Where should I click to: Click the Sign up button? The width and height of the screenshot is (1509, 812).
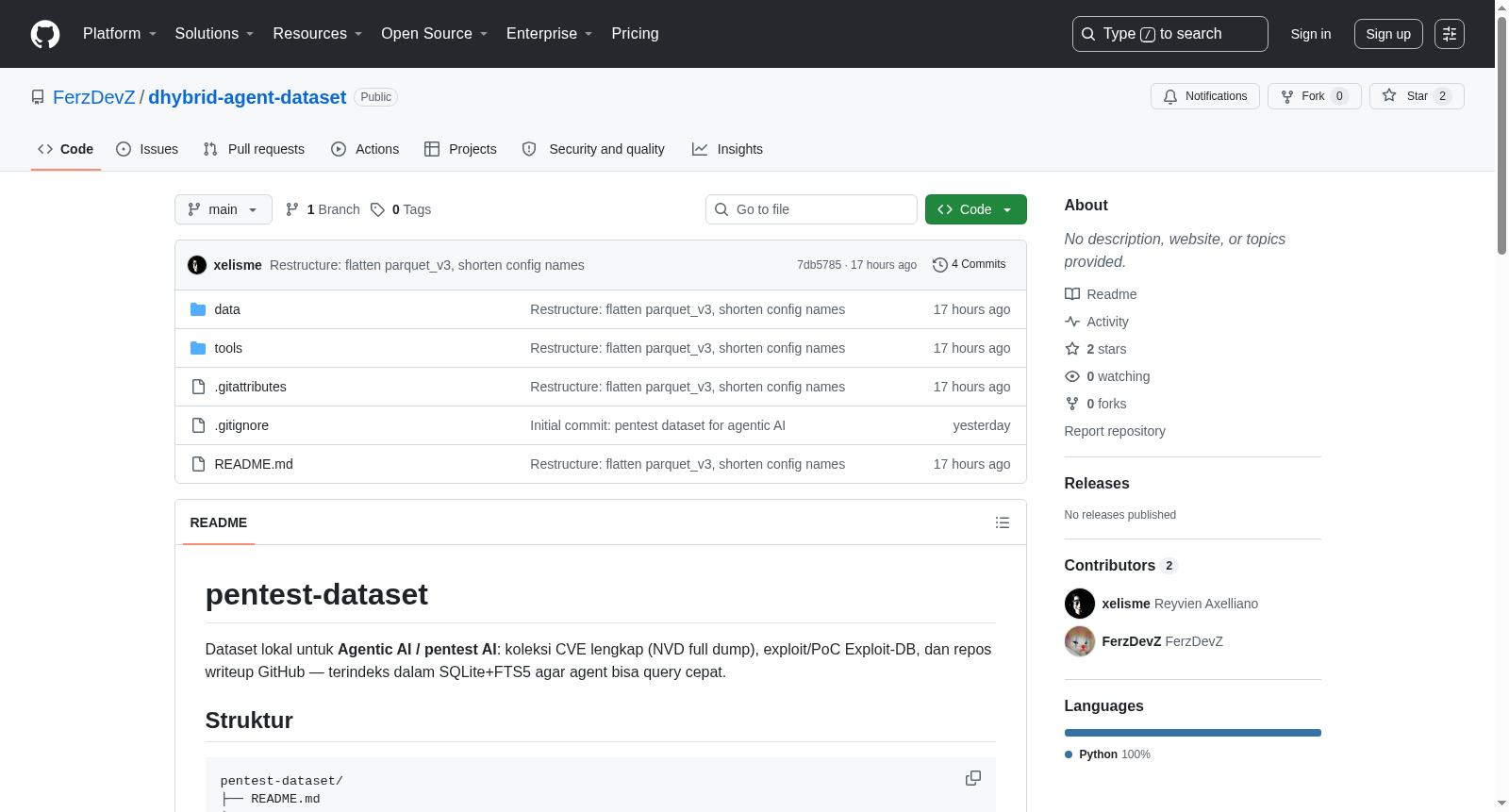1388,34
